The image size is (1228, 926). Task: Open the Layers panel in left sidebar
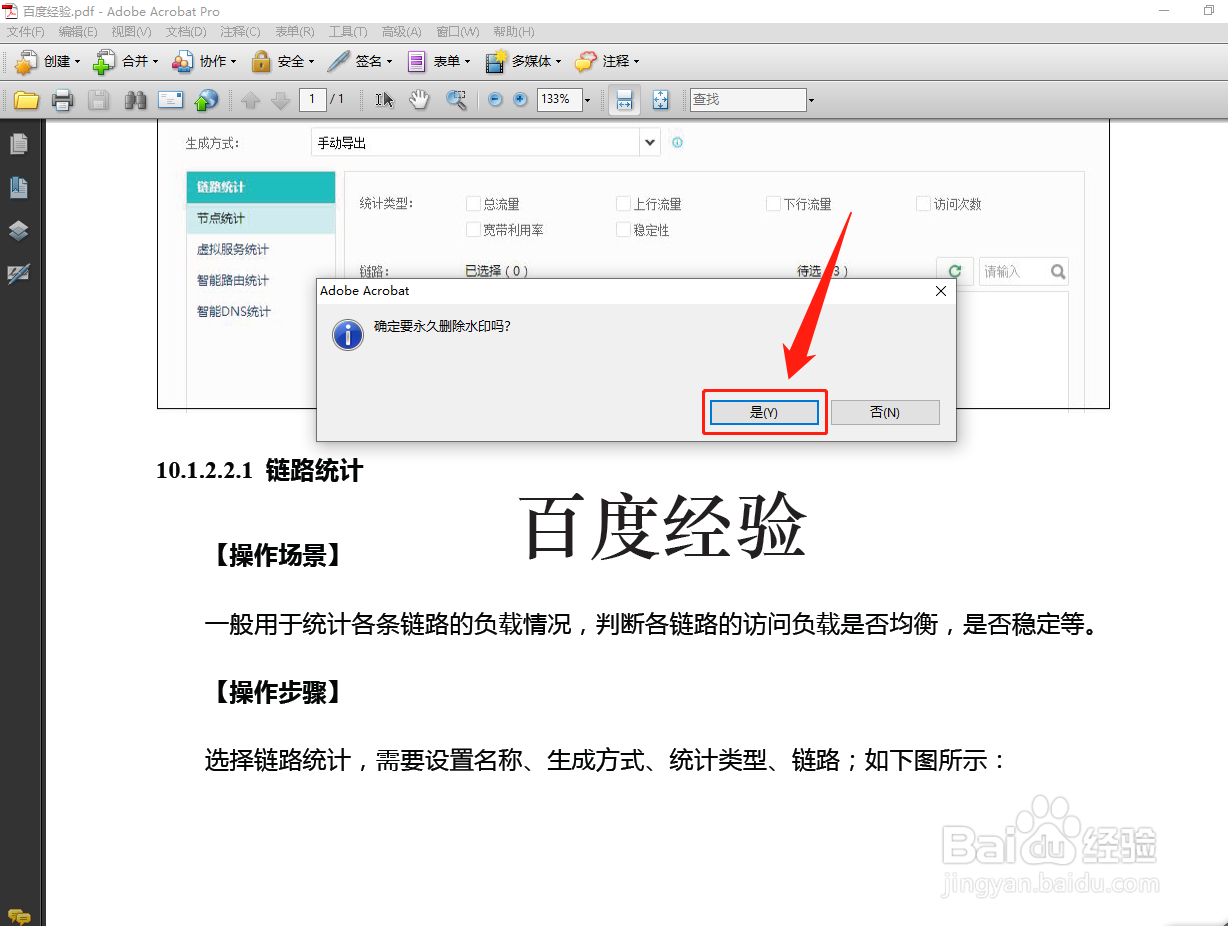tap(19, 230)
